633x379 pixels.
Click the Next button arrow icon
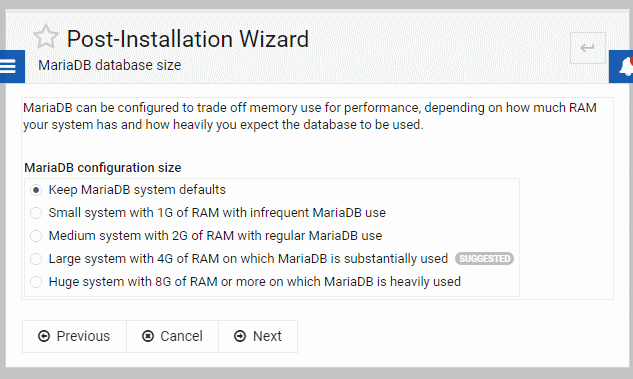(240, 336)
